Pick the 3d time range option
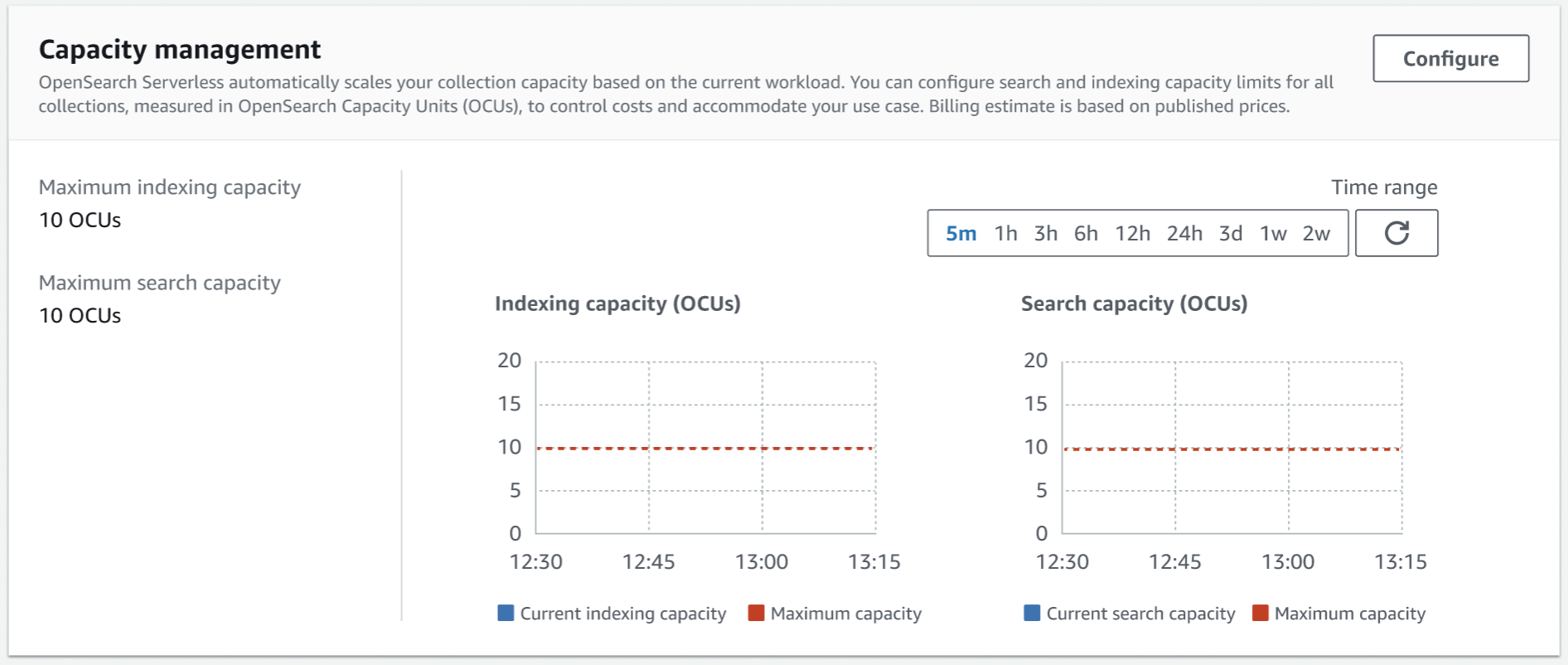This screenshot has width=1568, height=665. (x=1230, y=234)
